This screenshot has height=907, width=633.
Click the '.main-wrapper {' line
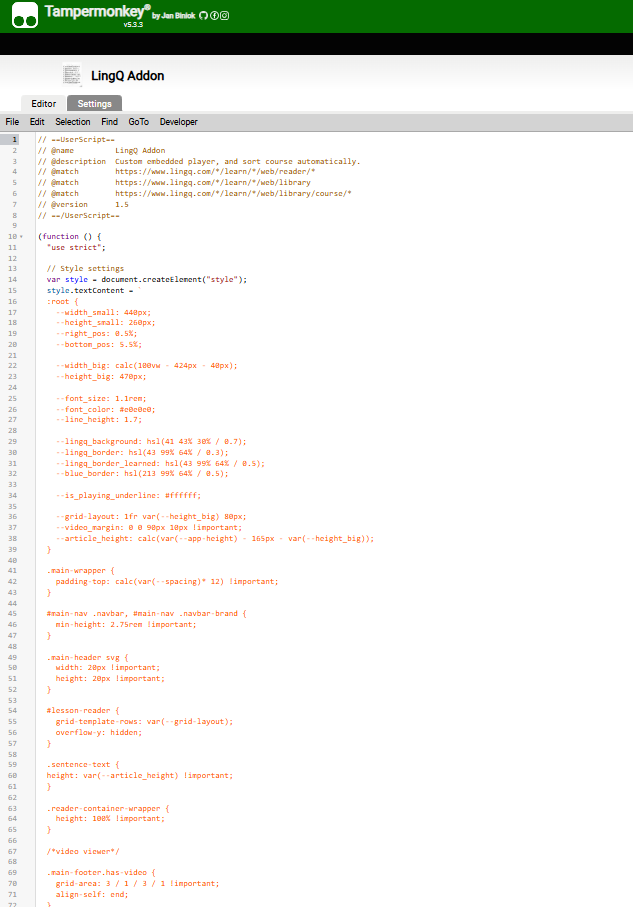80,570
